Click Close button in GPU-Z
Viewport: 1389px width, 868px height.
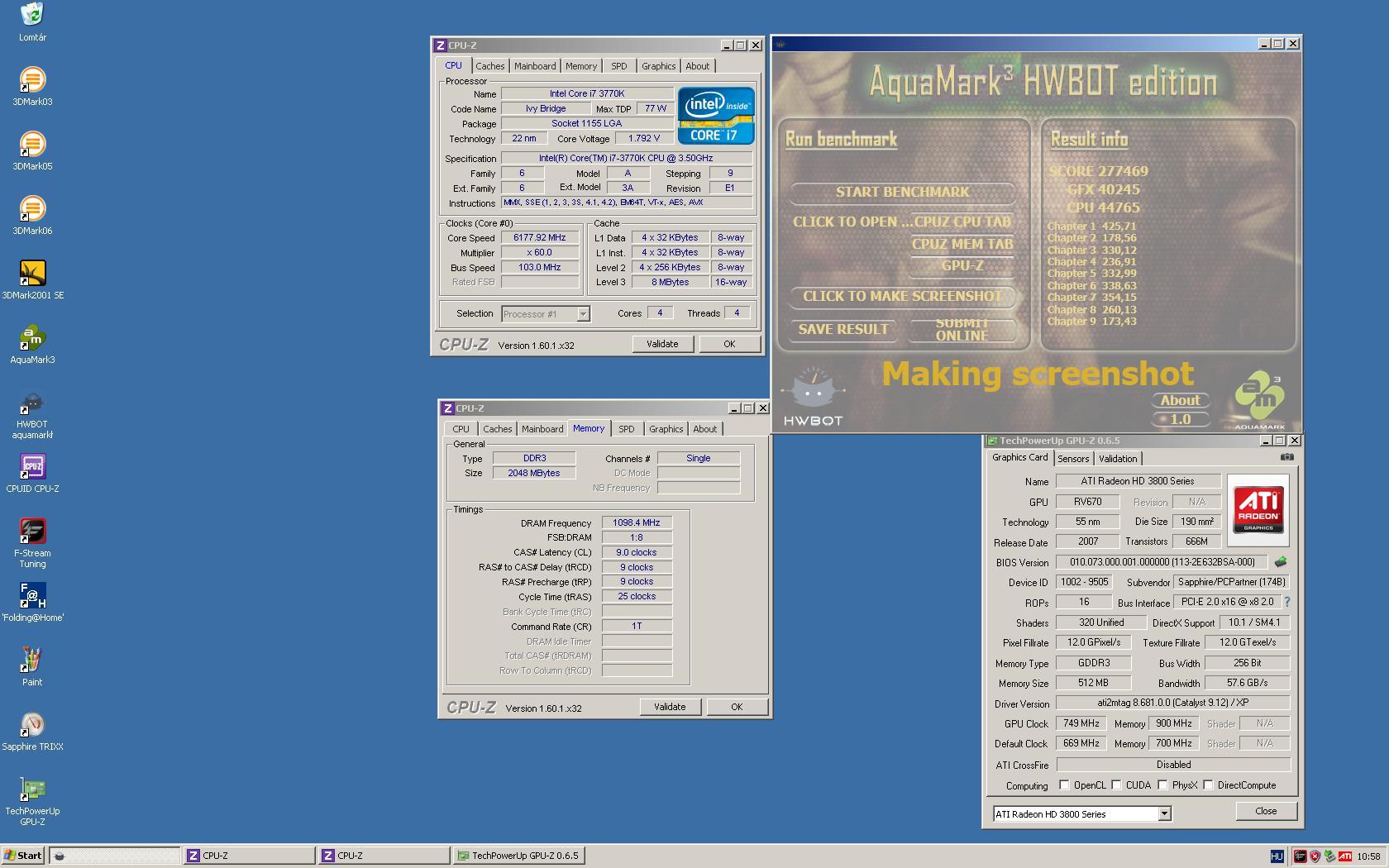pos(1266,811)
